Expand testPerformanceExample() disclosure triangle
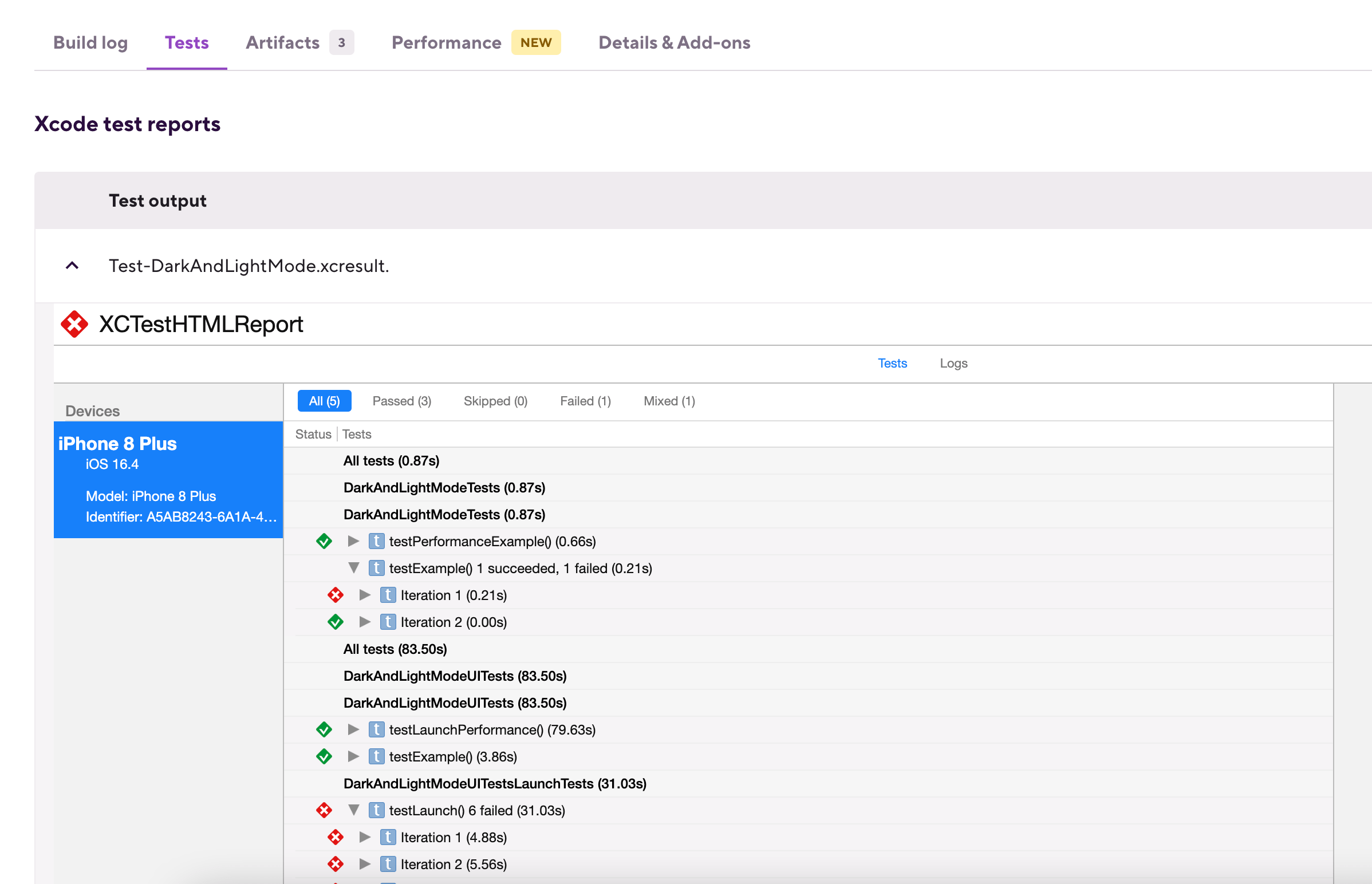 [x=353, y=541]
